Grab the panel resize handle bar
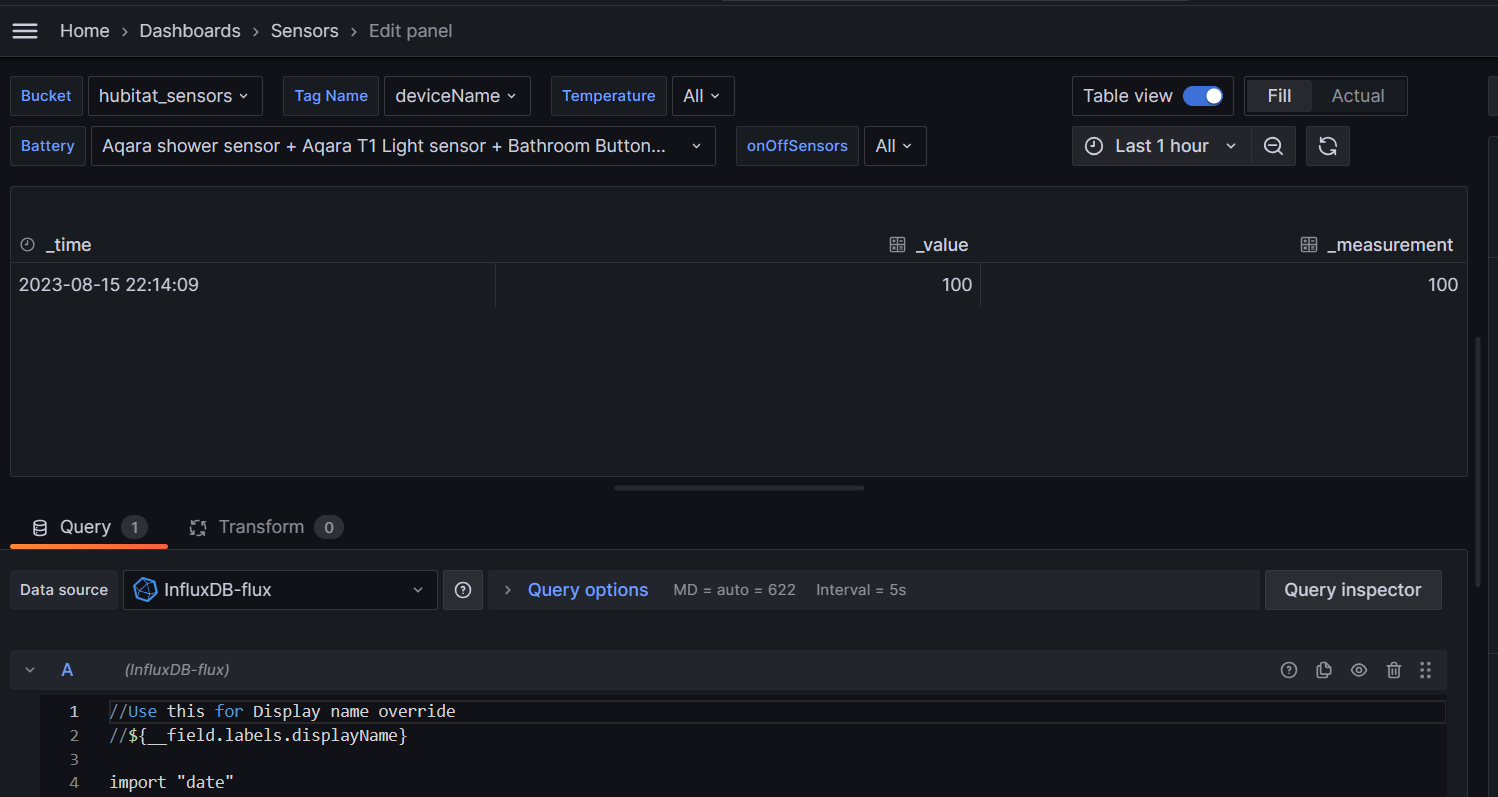 click(x=739, y=488)
